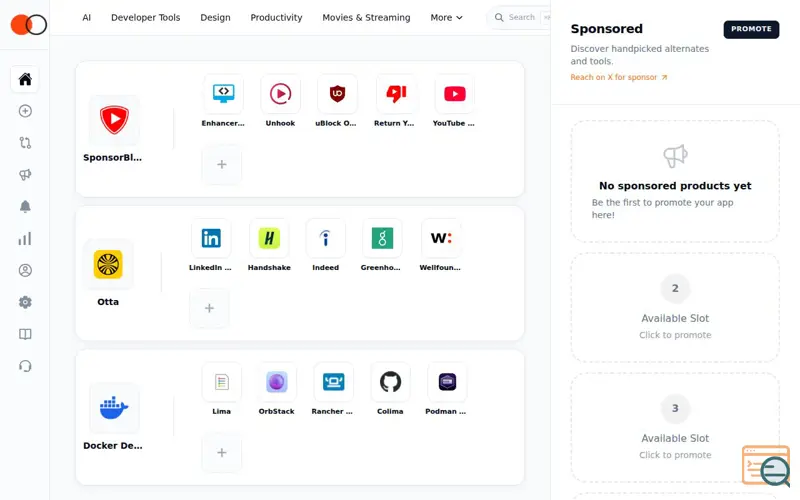The image size is (800, 500).
Task: Open the pull request sidebar icon
Action: coord(25,143)
